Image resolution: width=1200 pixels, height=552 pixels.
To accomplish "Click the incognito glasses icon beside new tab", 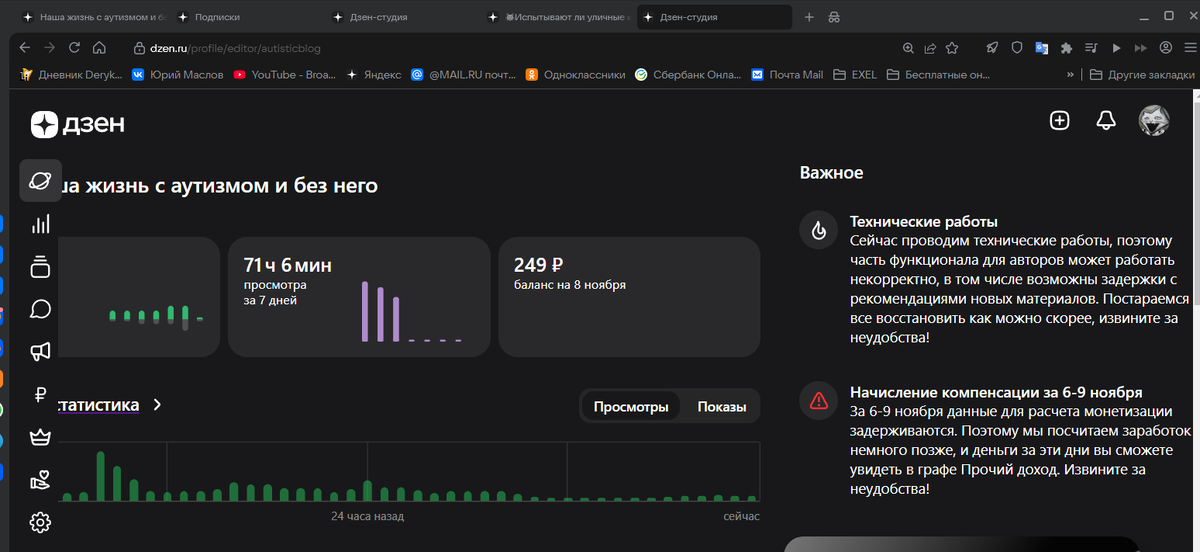I will pos(833,17).
